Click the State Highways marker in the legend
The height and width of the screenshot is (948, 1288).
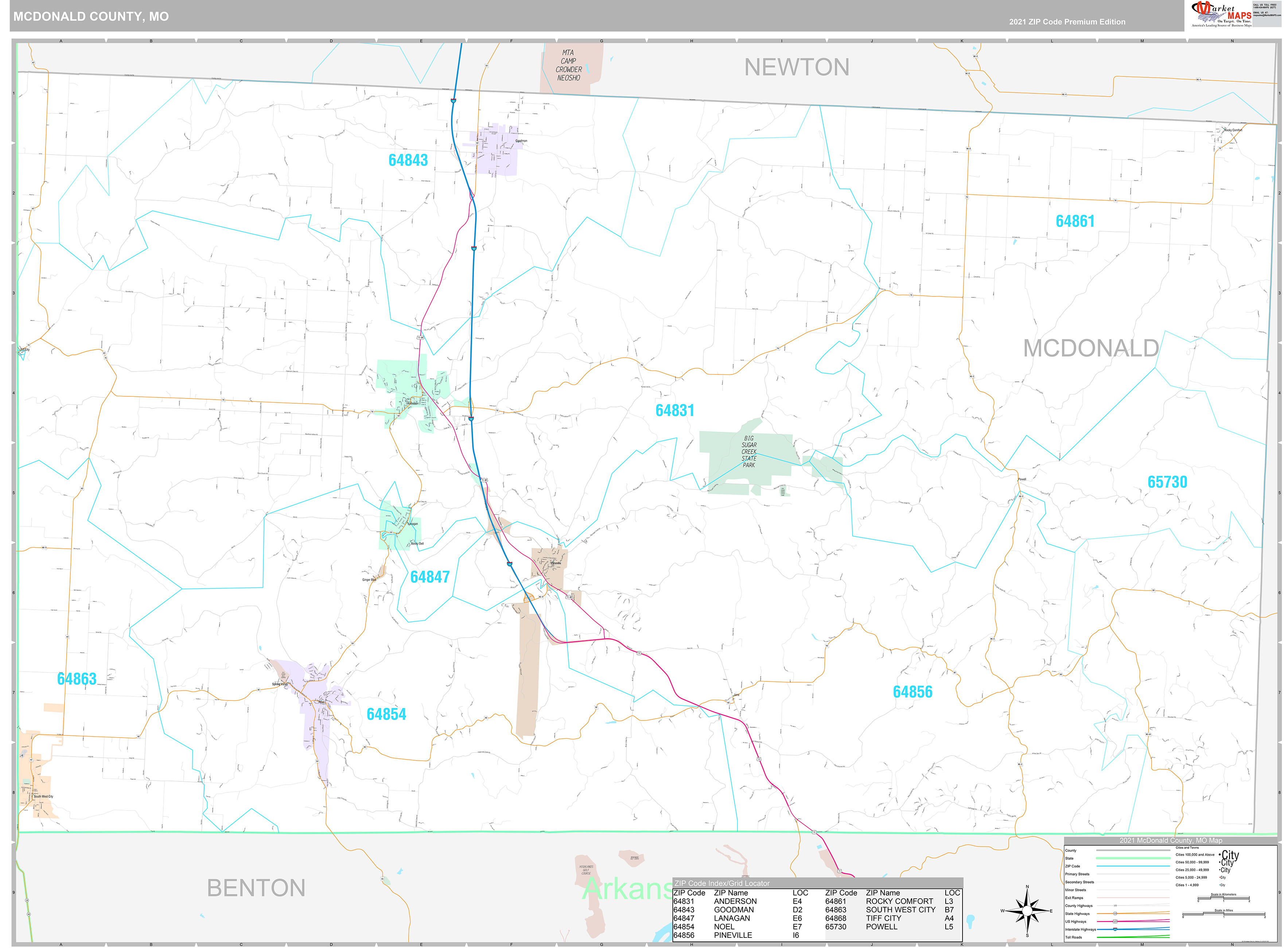click(x=1115, y=914)
